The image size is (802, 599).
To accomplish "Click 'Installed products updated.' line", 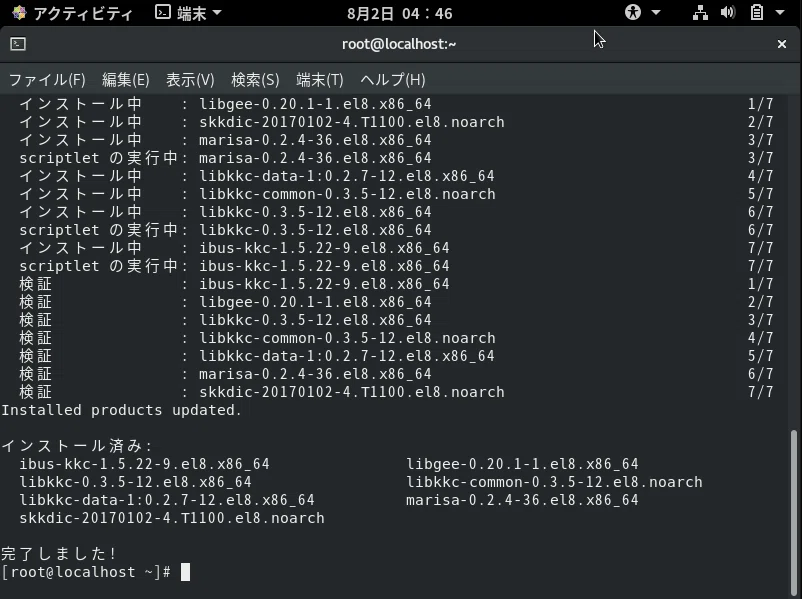I will pos(121,410).
